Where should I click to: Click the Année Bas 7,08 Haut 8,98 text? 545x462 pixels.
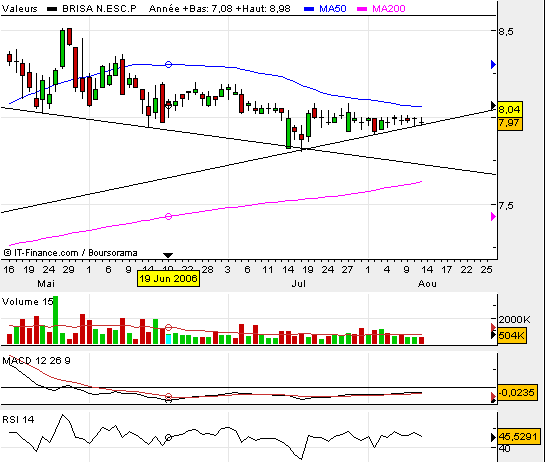[220, 8]
